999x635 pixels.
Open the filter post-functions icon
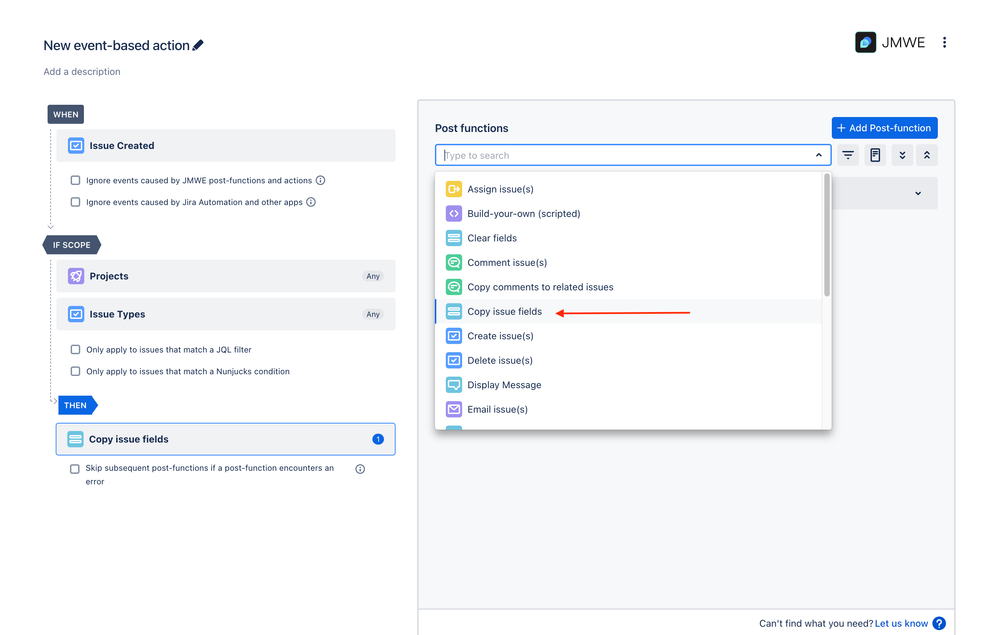pos(848,155)
